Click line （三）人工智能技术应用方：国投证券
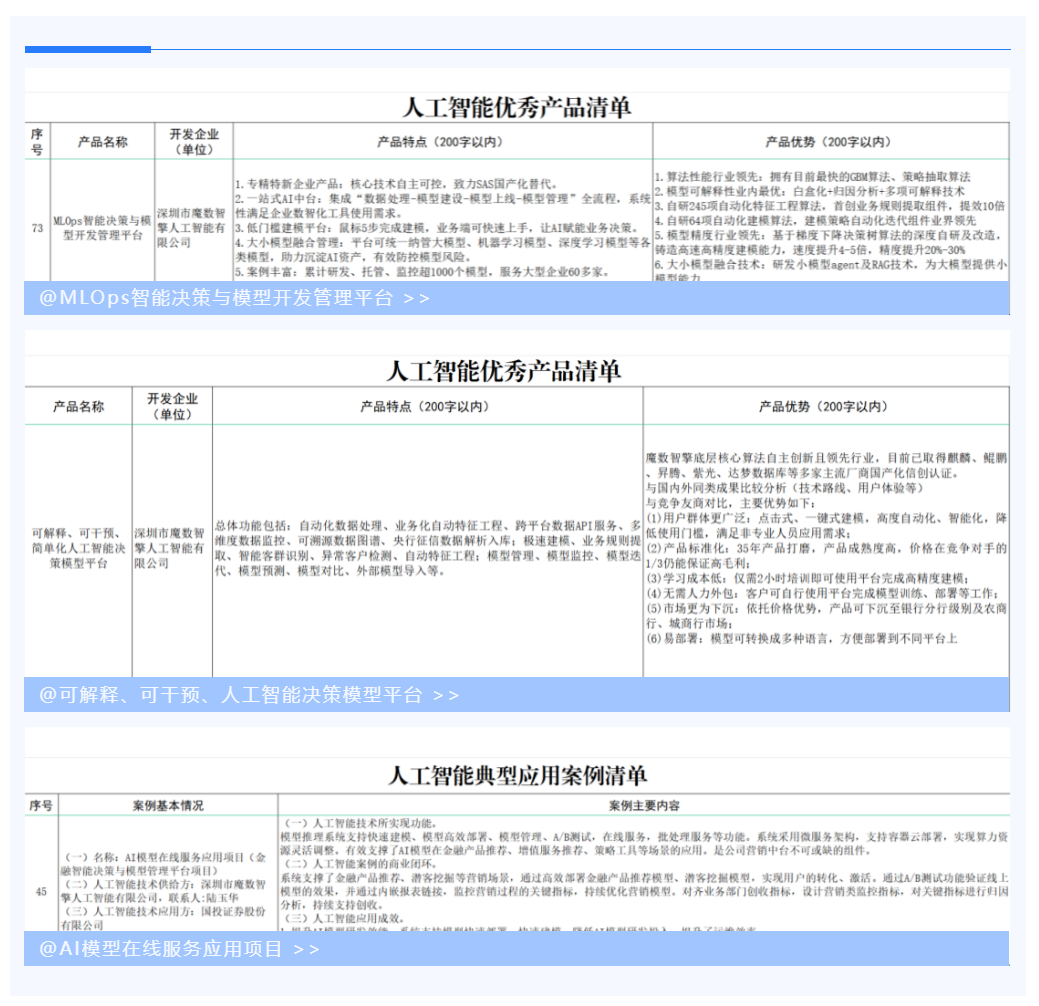 click(164, 919)
